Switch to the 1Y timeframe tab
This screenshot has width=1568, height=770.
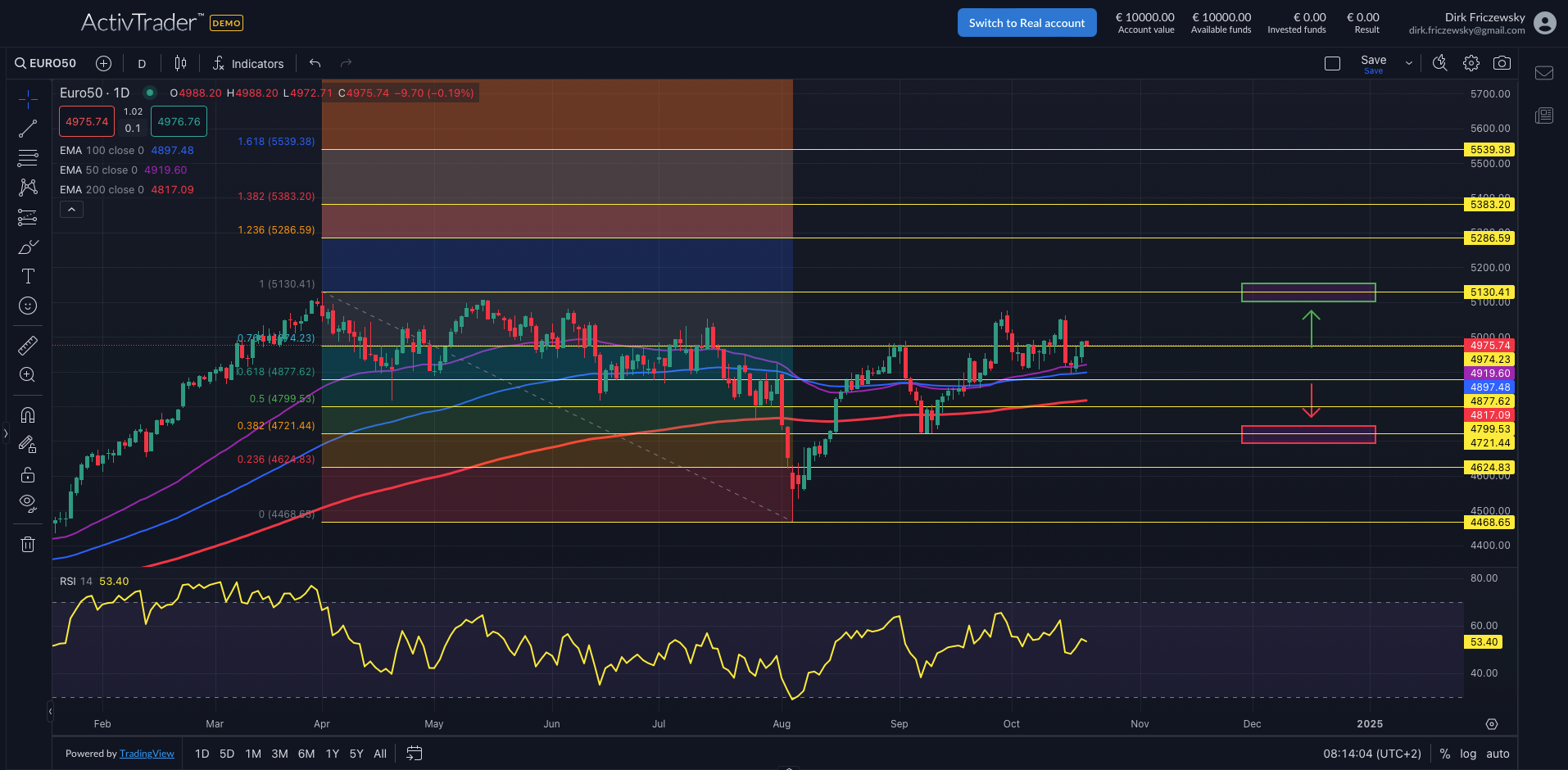(332, 753)
